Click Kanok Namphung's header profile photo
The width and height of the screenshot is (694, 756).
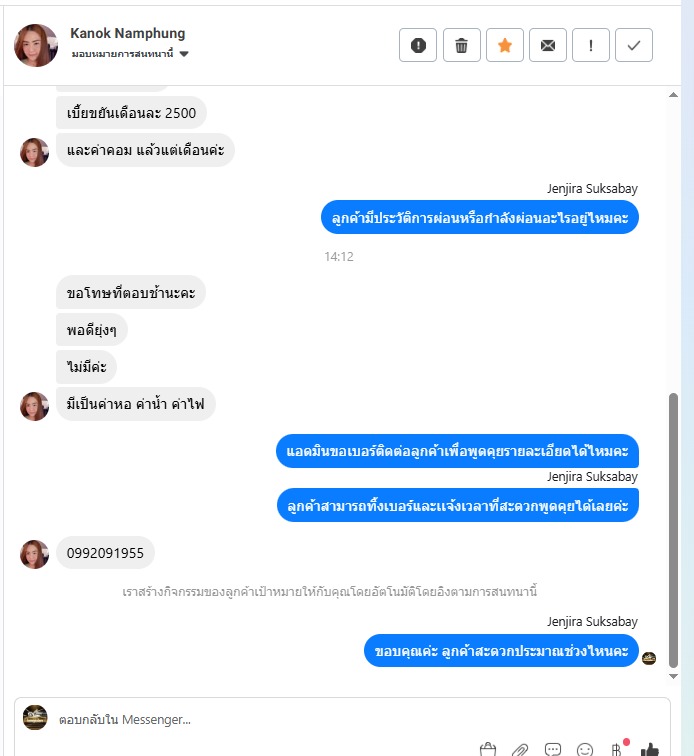tap(36, 45)
